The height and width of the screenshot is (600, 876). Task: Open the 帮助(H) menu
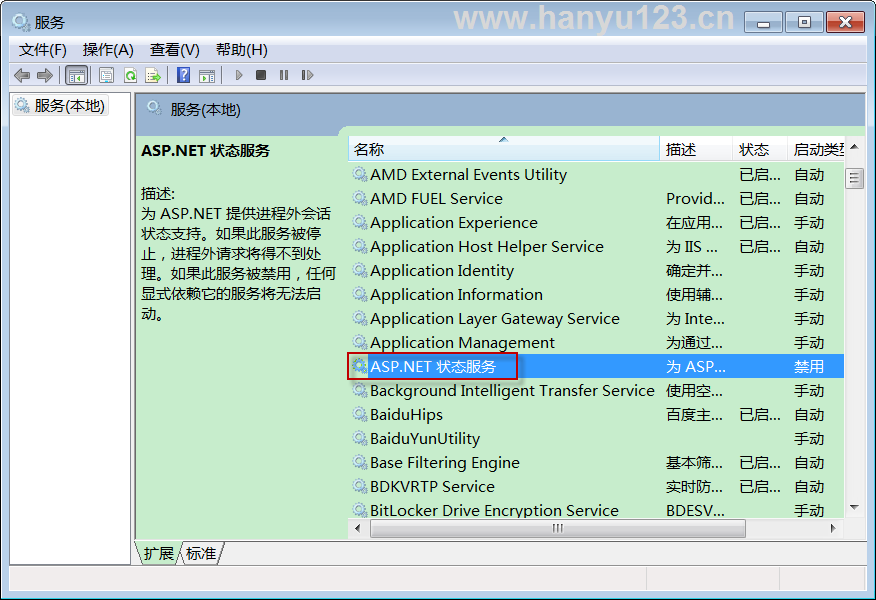click(241, 50)
